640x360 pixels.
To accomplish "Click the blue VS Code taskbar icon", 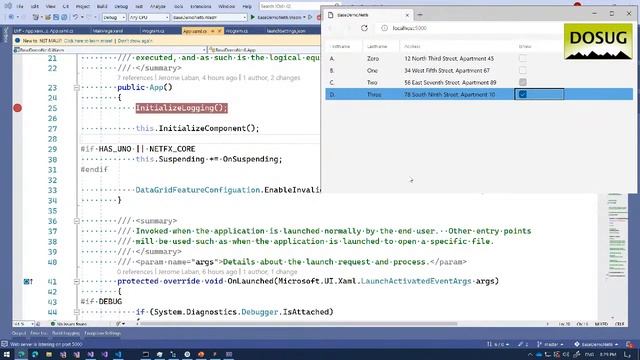I will coord(118,355).
